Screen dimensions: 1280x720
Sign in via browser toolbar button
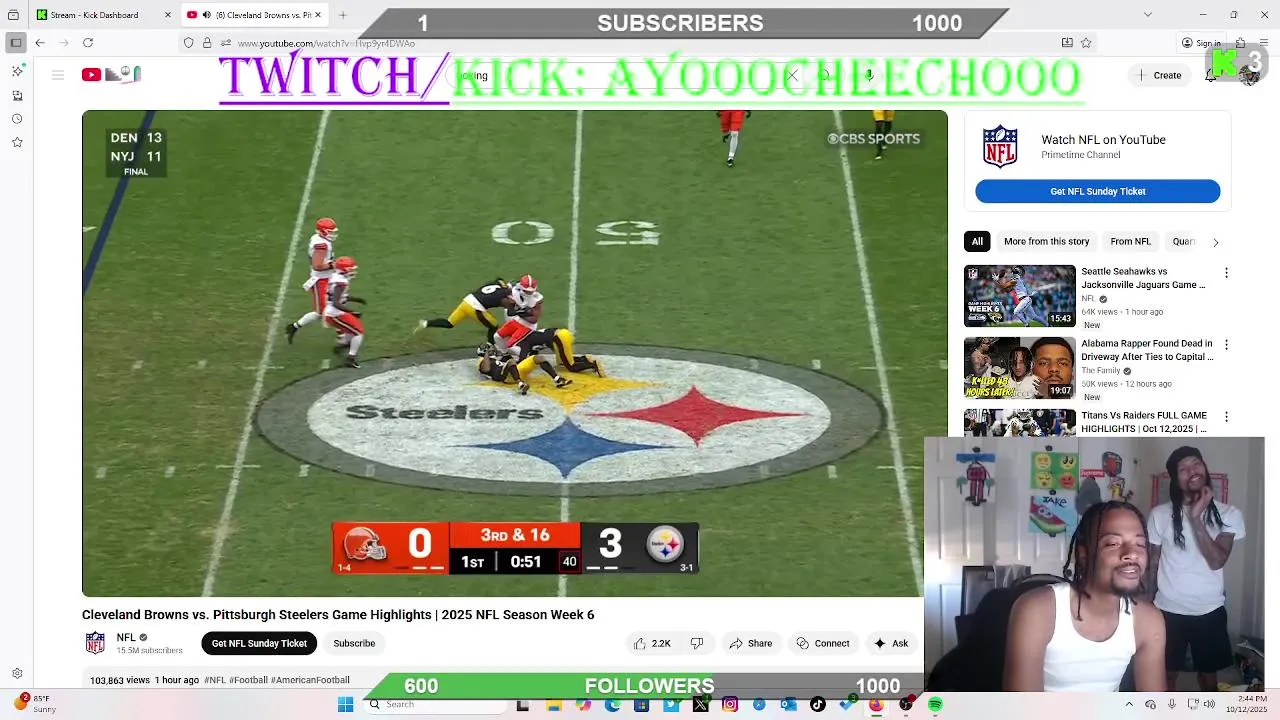(1200, 43)
